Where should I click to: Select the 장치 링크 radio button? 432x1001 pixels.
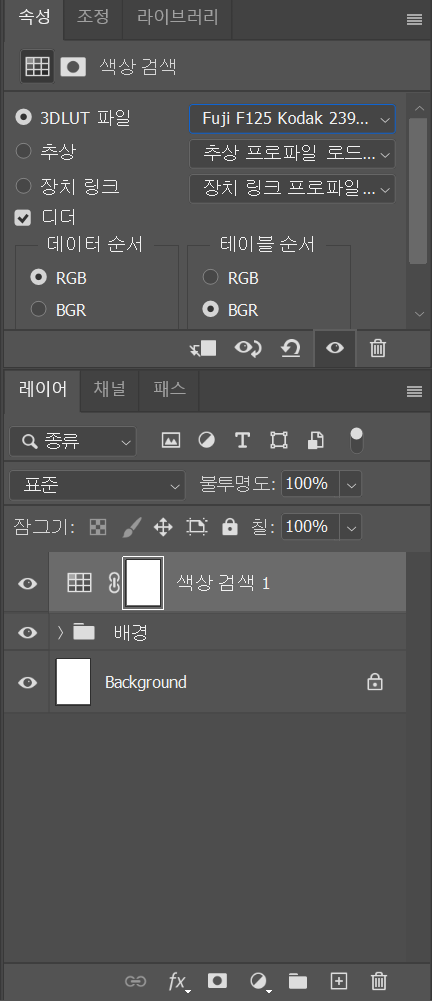tap(24, 186)
